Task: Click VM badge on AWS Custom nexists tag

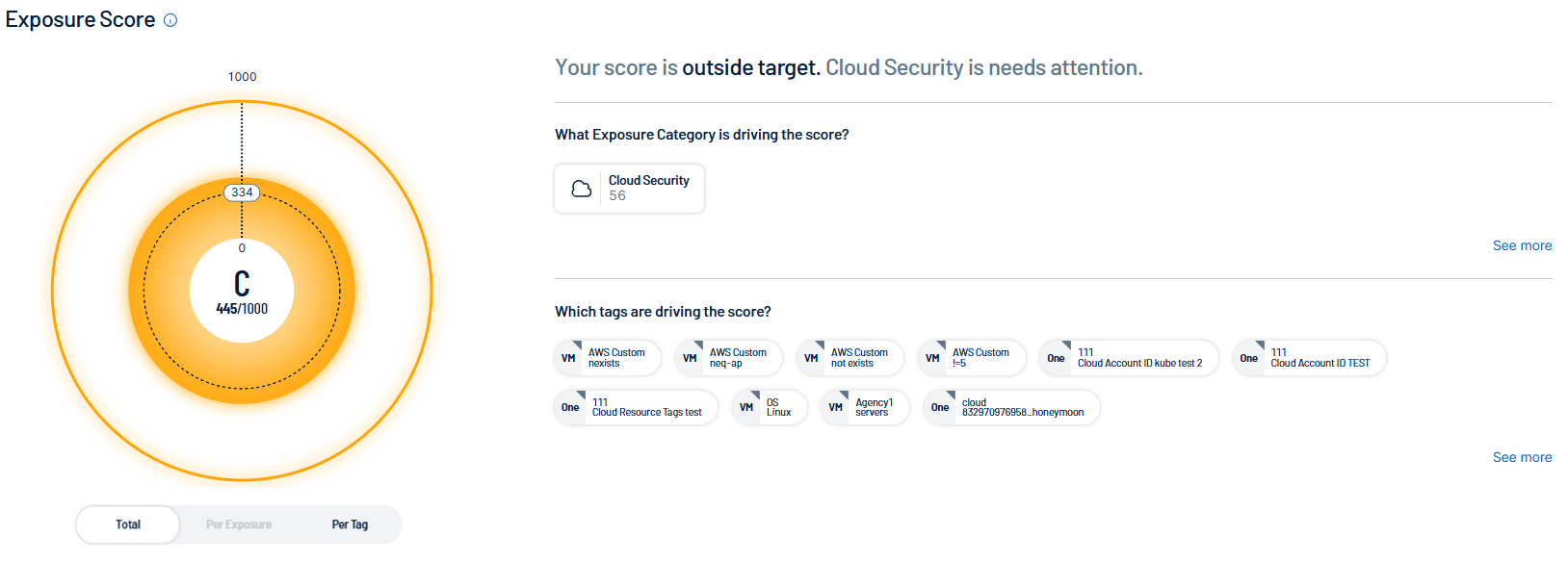Action: (x=569, y=358)
